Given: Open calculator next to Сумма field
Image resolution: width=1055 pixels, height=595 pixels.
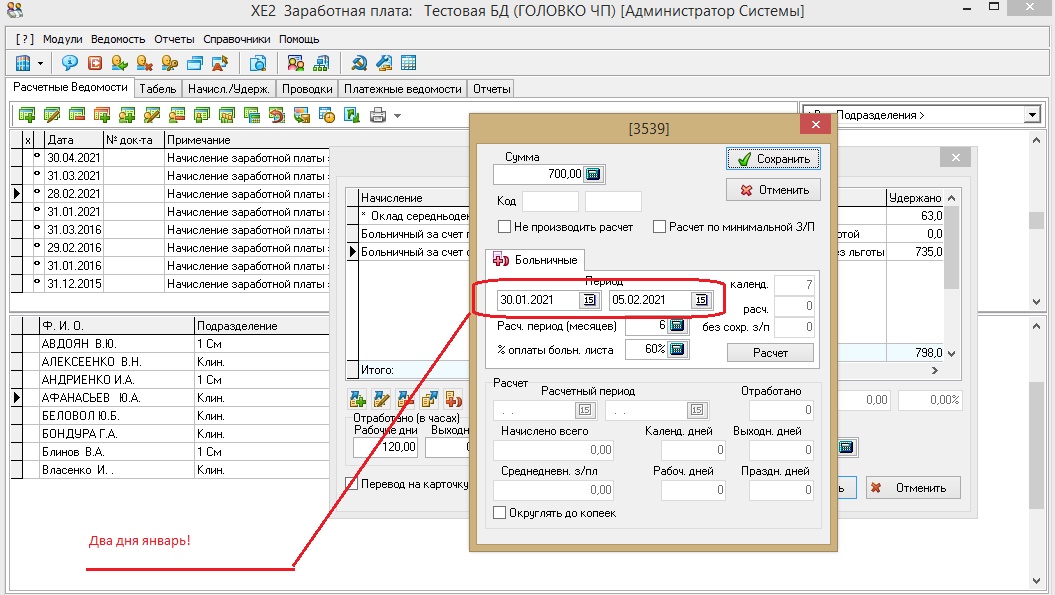Looking at the screenshot, I should point(593,174).
